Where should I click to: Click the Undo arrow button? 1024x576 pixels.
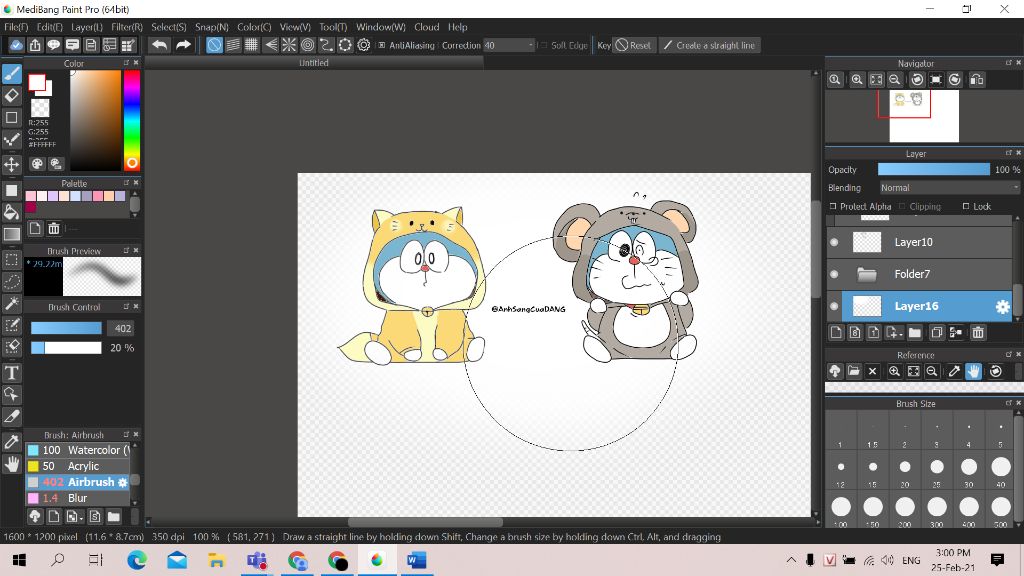(x=159, y=45)
